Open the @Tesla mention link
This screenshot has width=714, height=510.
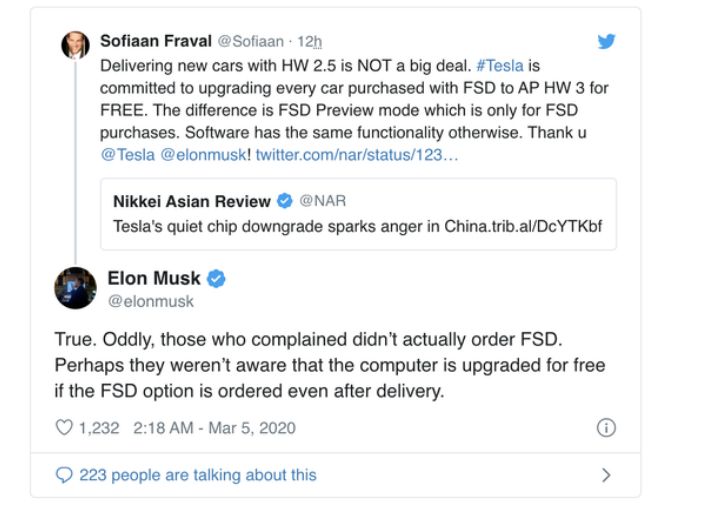coord(128,155)
